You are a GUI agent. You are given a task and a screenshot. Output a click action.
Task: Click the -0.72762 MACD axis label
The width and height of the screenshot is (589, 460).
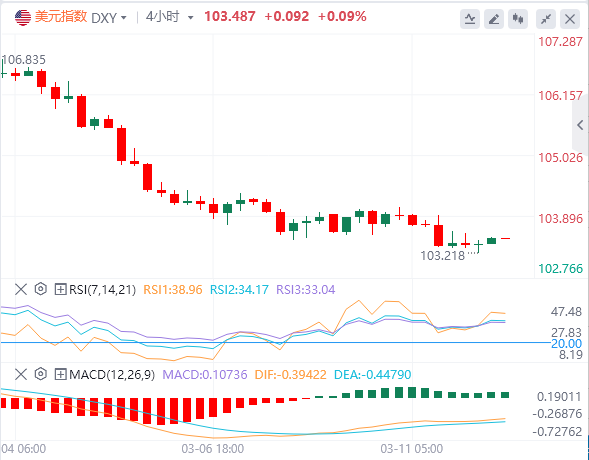(557, 431)
